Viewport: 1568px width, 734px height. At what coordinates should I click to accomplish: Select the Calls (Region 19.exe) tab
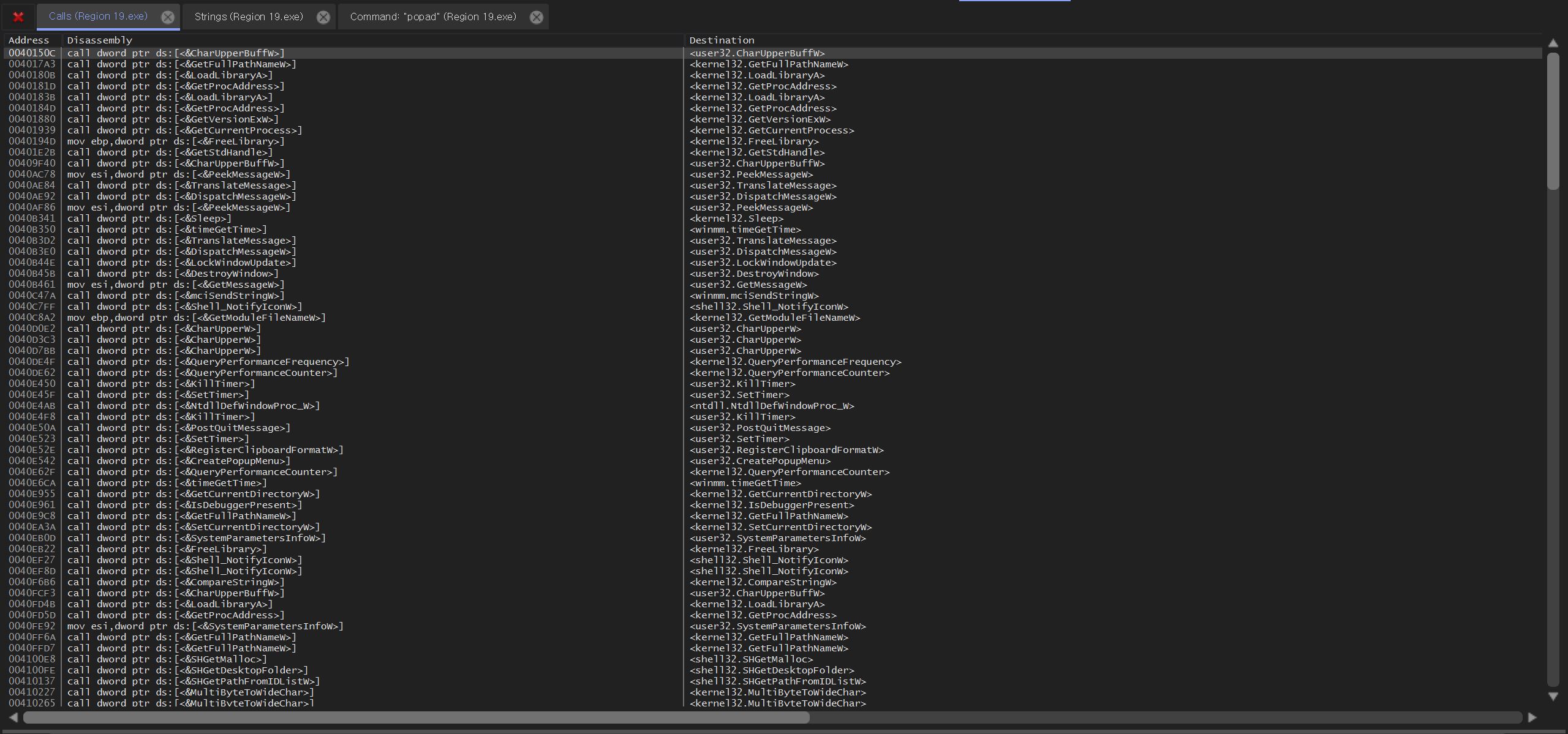98,17
